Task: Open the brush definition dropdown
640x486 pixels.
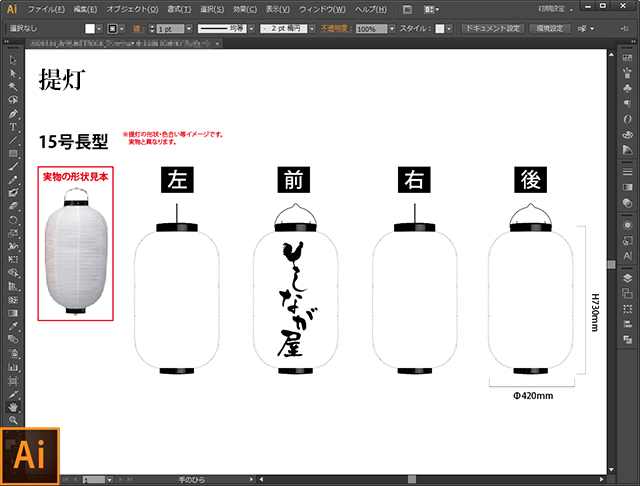Action: pos(312,29)
